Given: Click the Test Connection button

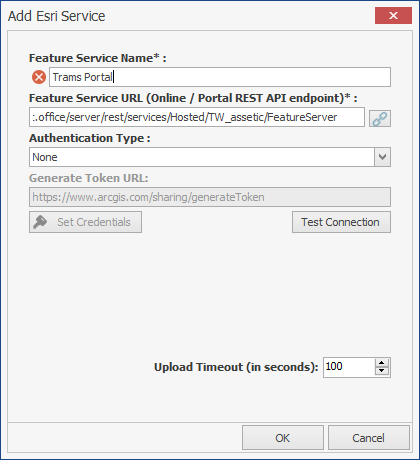Looking at the screenshot, I should (341, 222).
